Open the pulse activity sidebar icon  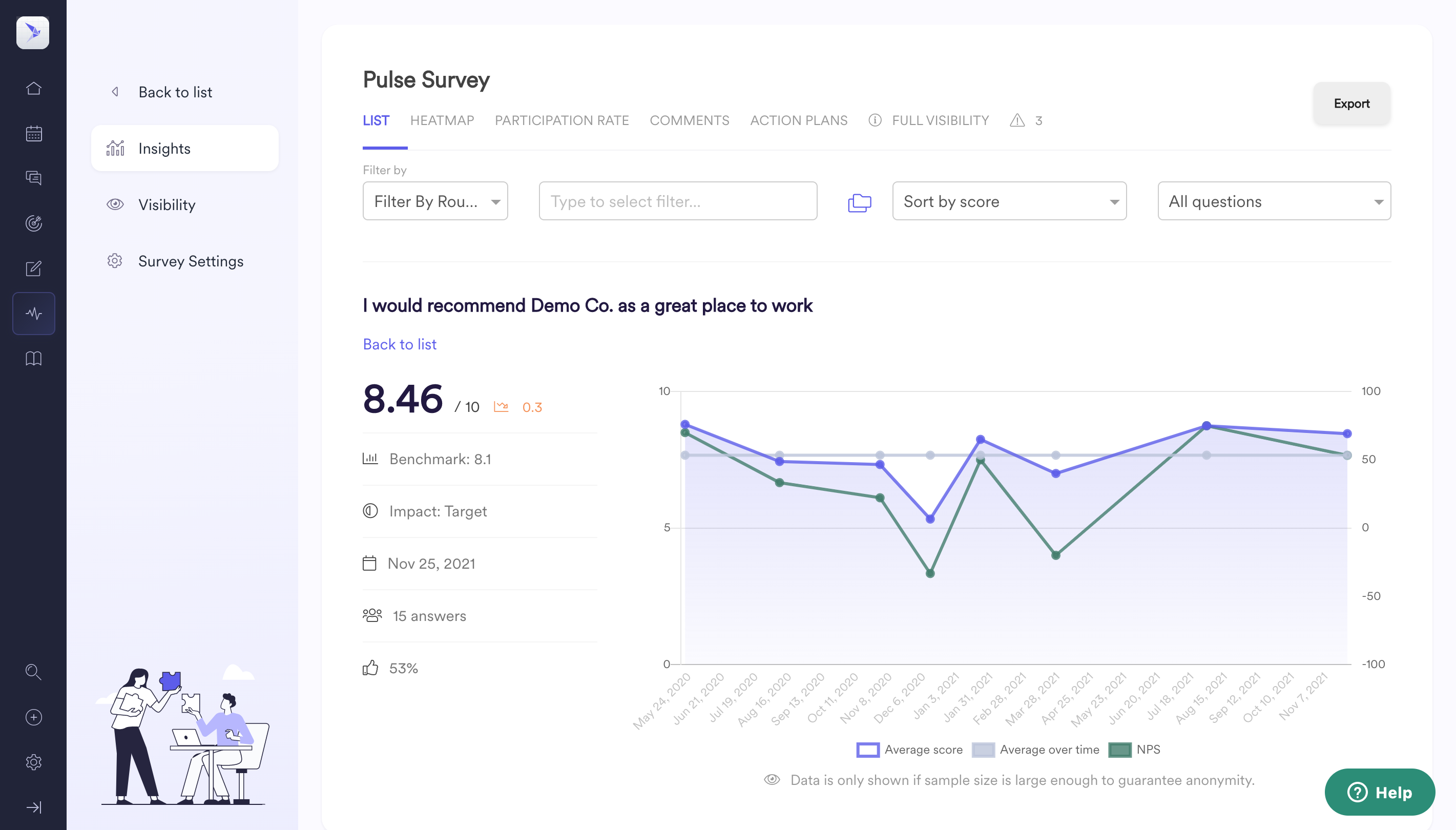pyautogui.click(x=34, y=314)
